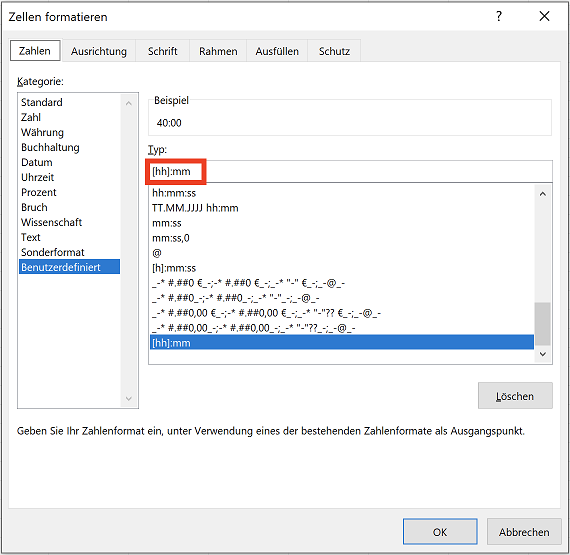This screenshot has height=555, width=570.
Task: Click format list scroll up arrow
Action: (x=543, y=194)
